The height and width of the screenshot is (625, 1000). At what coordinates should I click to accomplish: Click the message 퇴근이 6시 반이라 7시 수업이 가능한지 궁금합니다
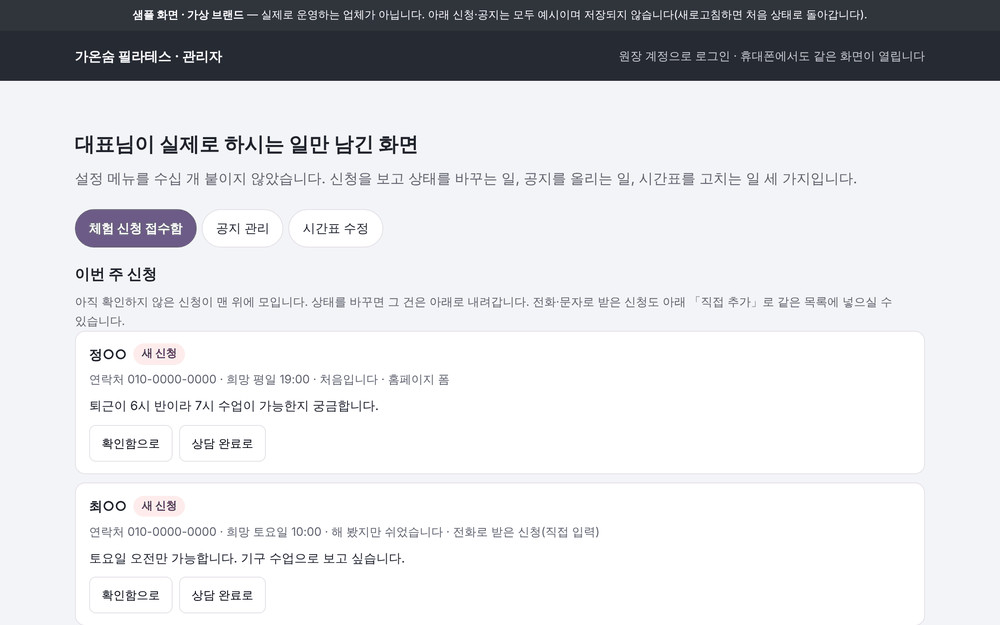234,406
